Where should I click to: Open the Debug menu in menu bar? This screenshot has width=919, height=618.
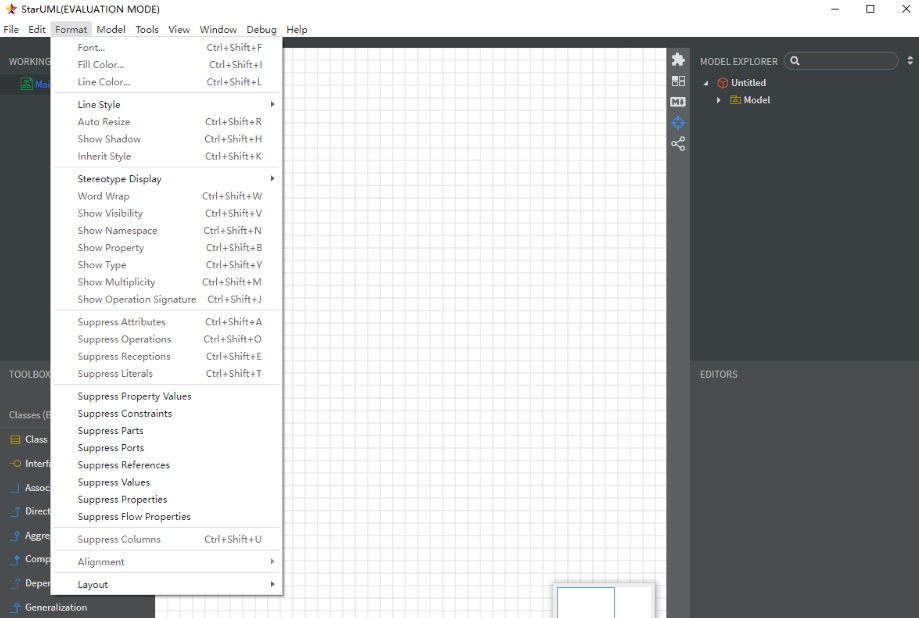261,30
